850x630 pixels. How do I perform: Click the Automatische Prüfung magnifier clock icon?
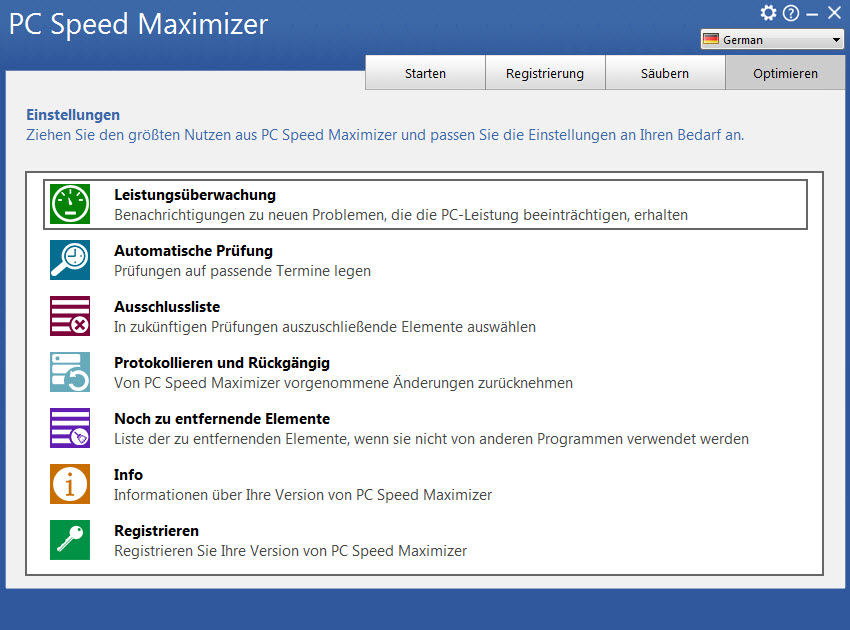(x=70, y=260)
